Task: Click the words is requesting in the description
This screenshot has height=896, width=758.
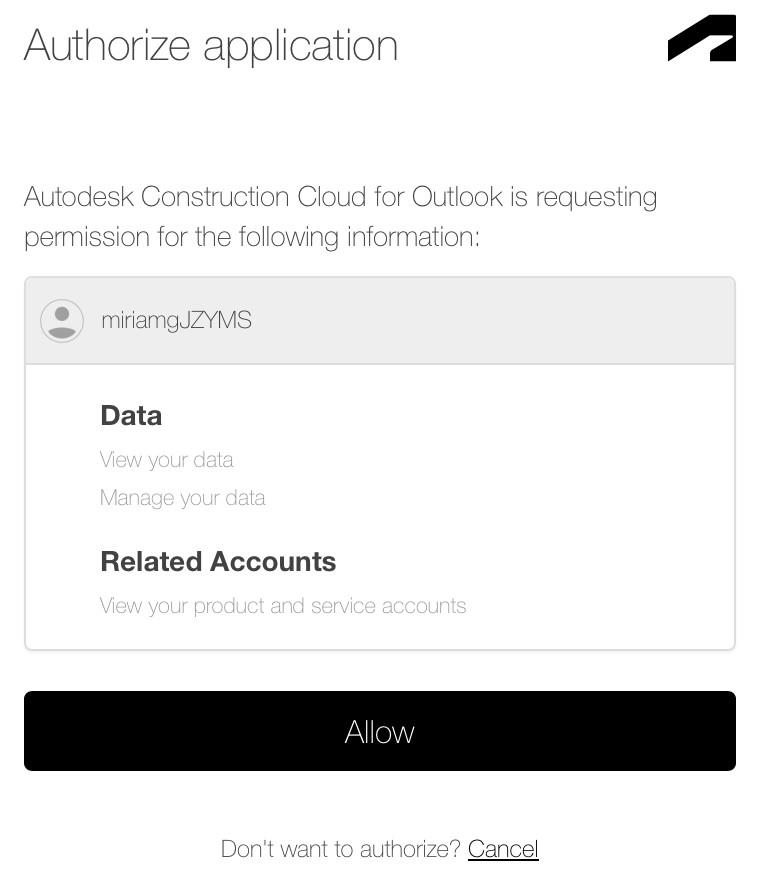Action: click(x=583, y=197)
